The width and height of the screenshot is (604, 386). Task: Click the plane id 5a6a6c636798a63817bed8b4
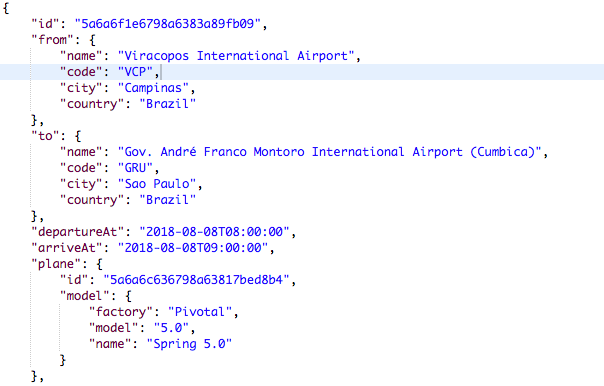(196, 280)
